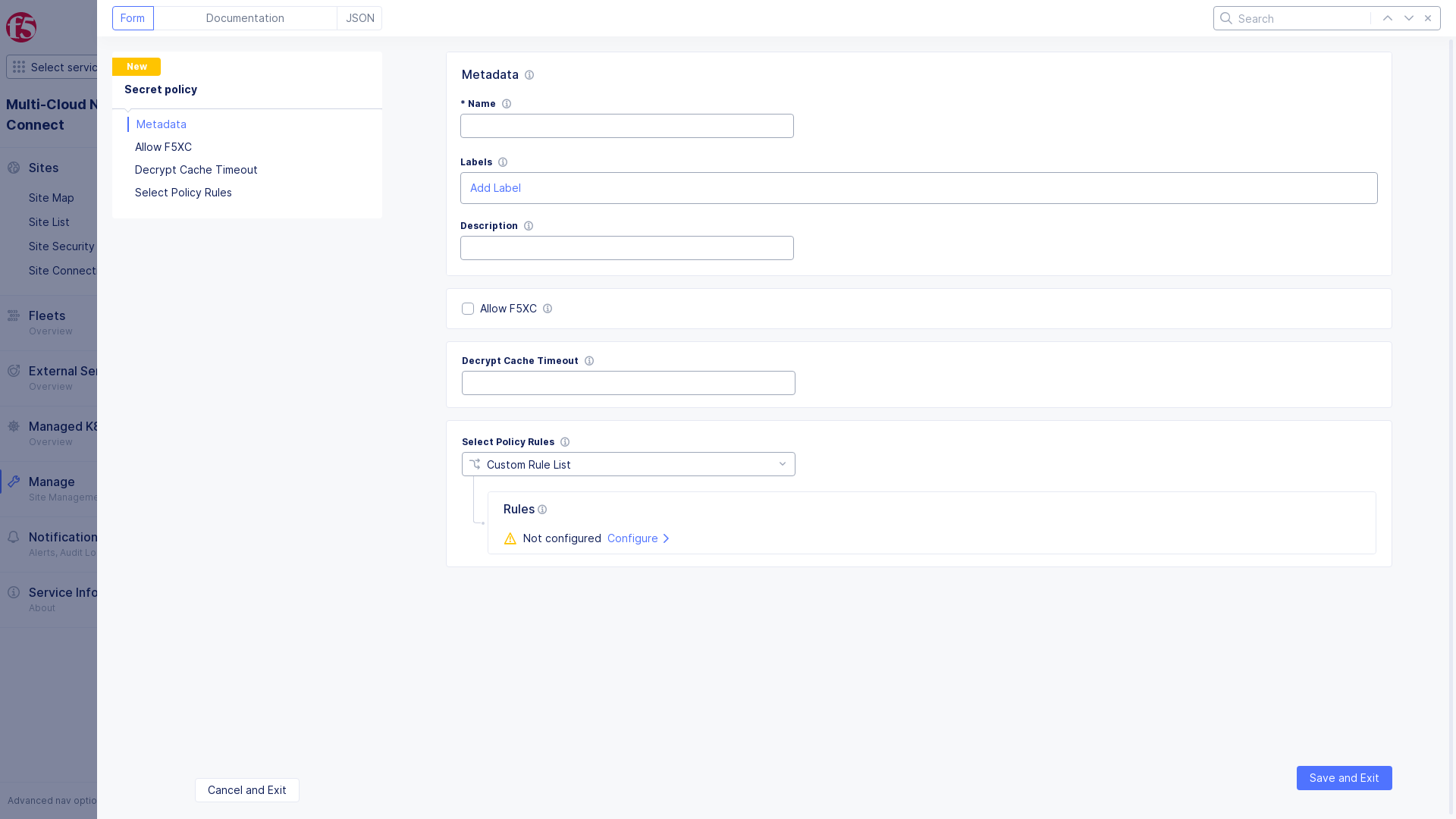Click info icon next to Description label

pos(529,226)
